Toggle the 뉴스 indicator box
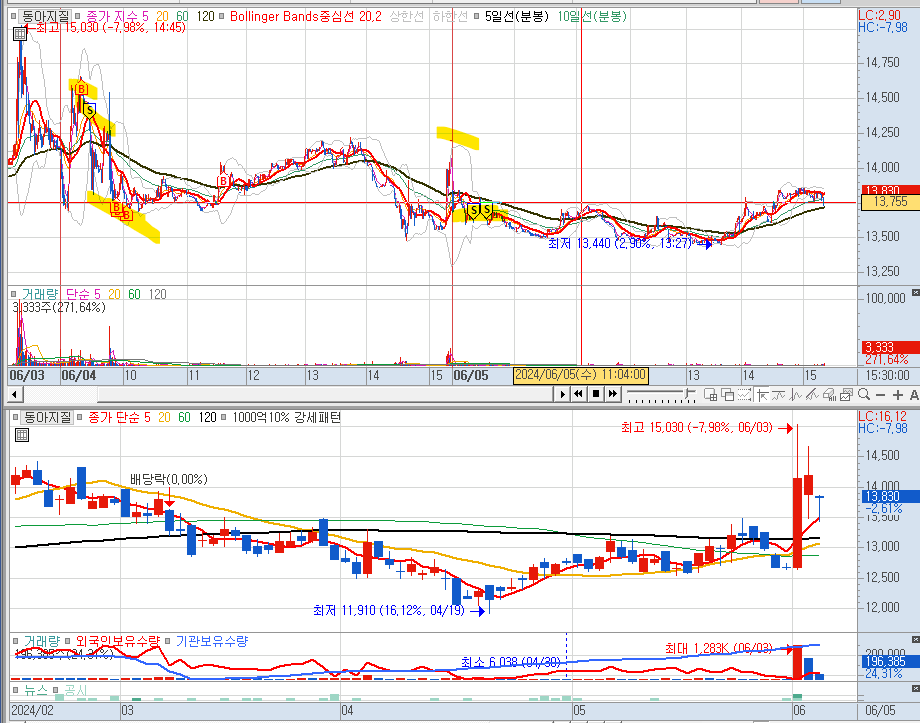 [14, 690]
